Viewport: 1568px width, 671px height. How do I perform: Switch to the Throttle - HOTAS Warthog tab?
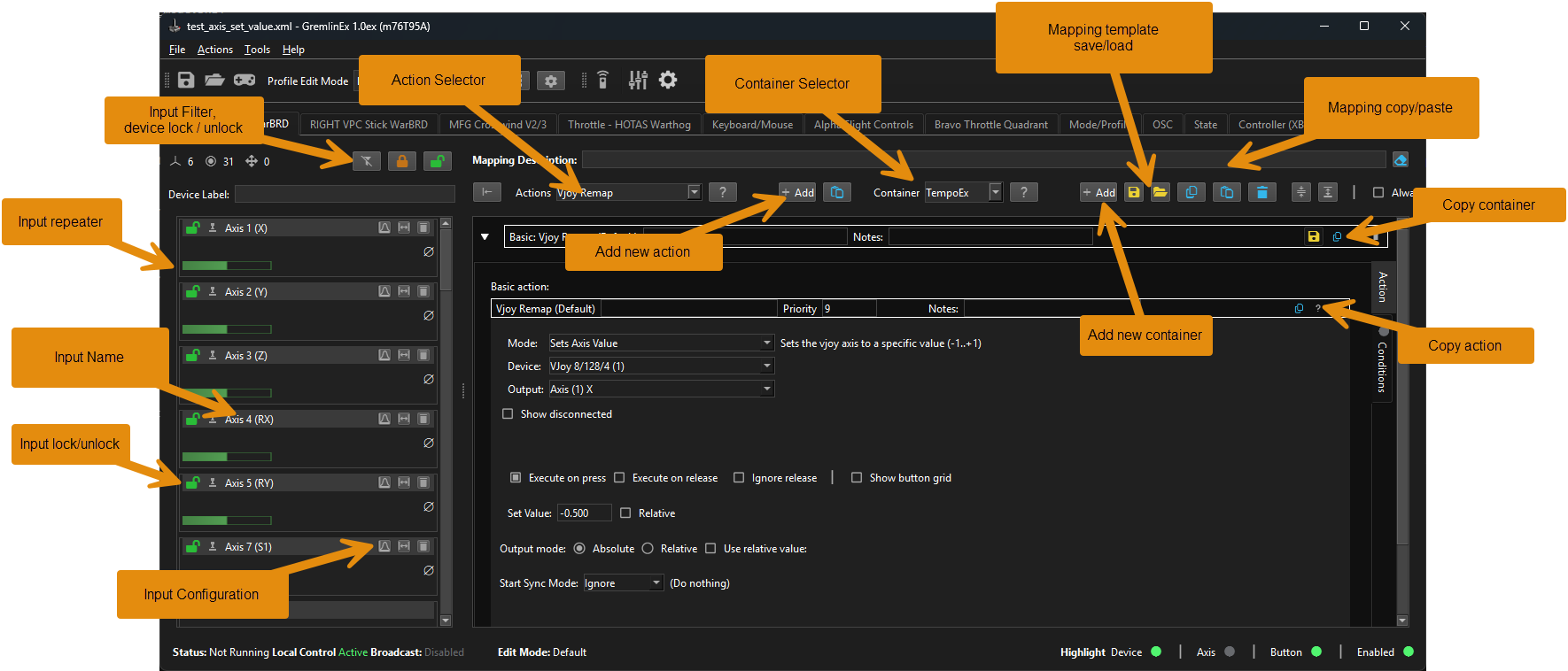click(629, 125)
